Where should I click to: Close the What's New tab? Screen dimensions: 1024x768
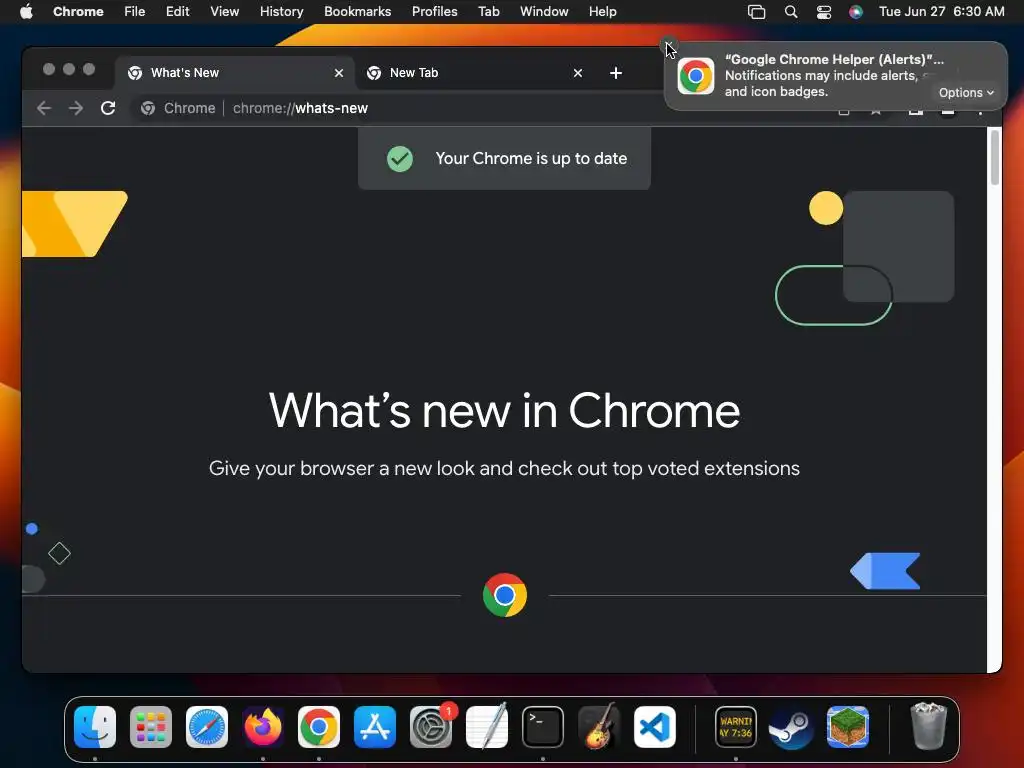pyautogui.click(x=339, y=73)
